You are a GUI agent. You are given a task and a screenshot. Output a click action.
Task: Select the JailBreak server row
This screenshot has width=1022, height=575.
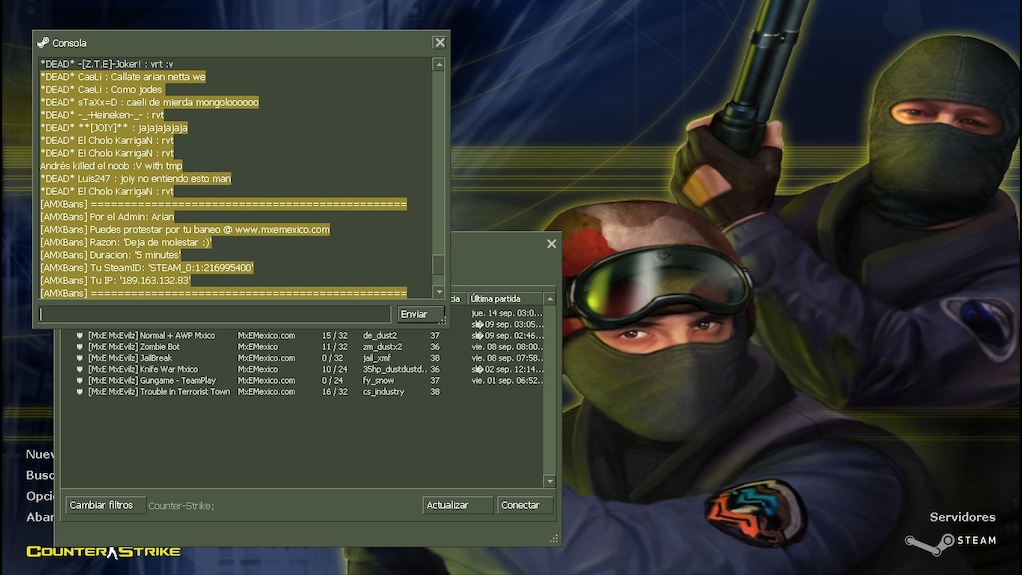[302, 358]
